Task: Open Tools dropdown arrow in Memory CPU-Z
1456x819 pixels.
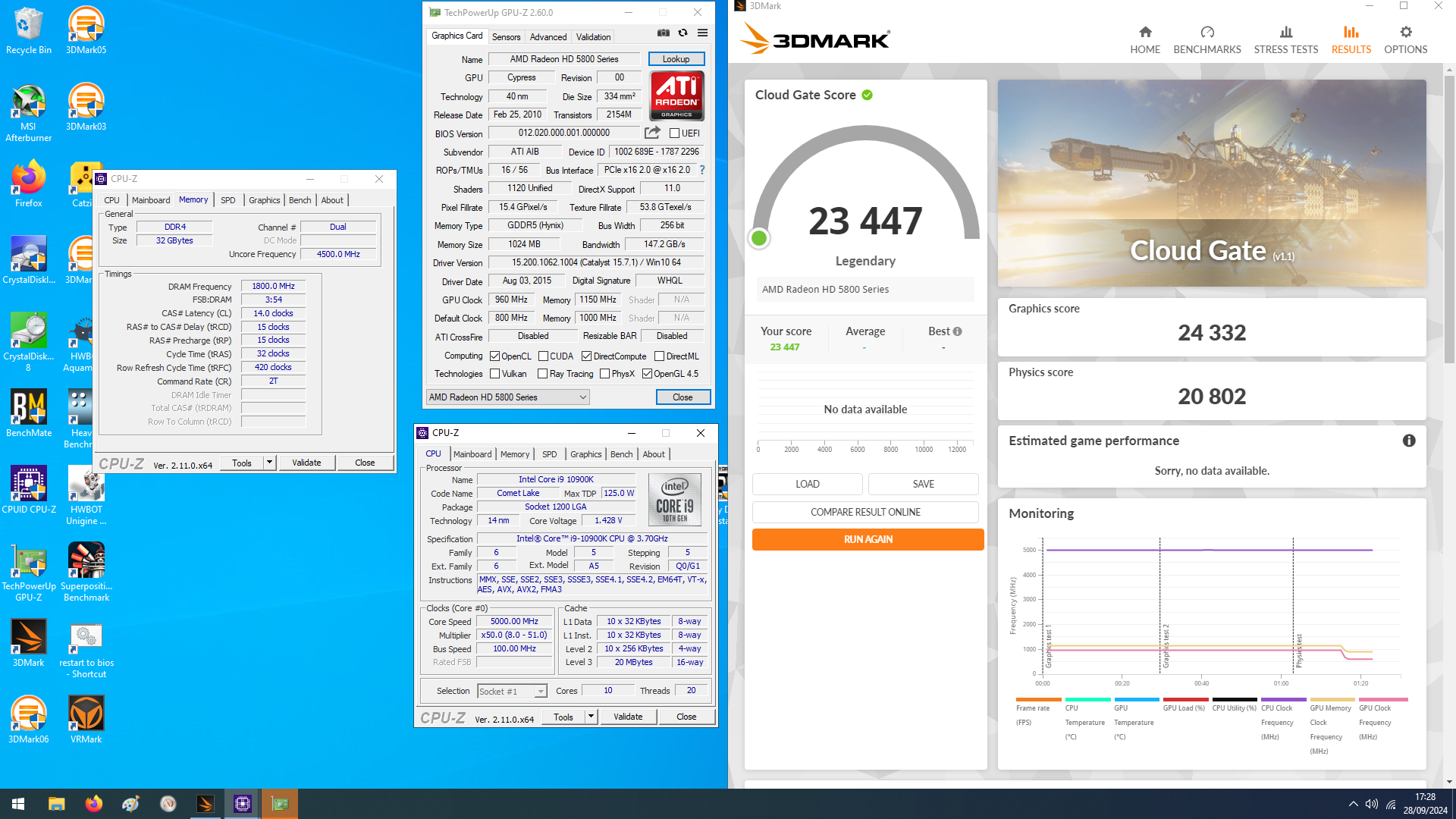Action: (x=269, y=463)
